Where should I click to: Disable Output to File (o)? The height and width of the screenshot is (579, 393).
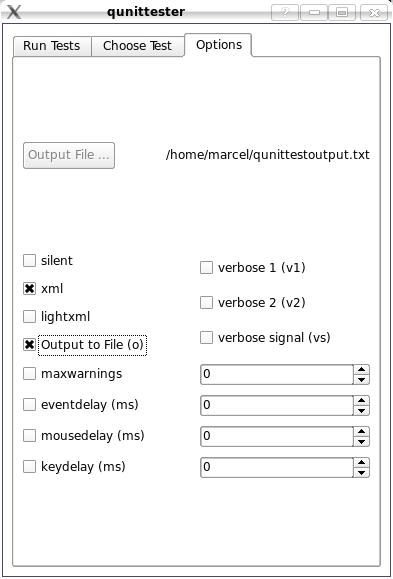click(x=29, y=345)
